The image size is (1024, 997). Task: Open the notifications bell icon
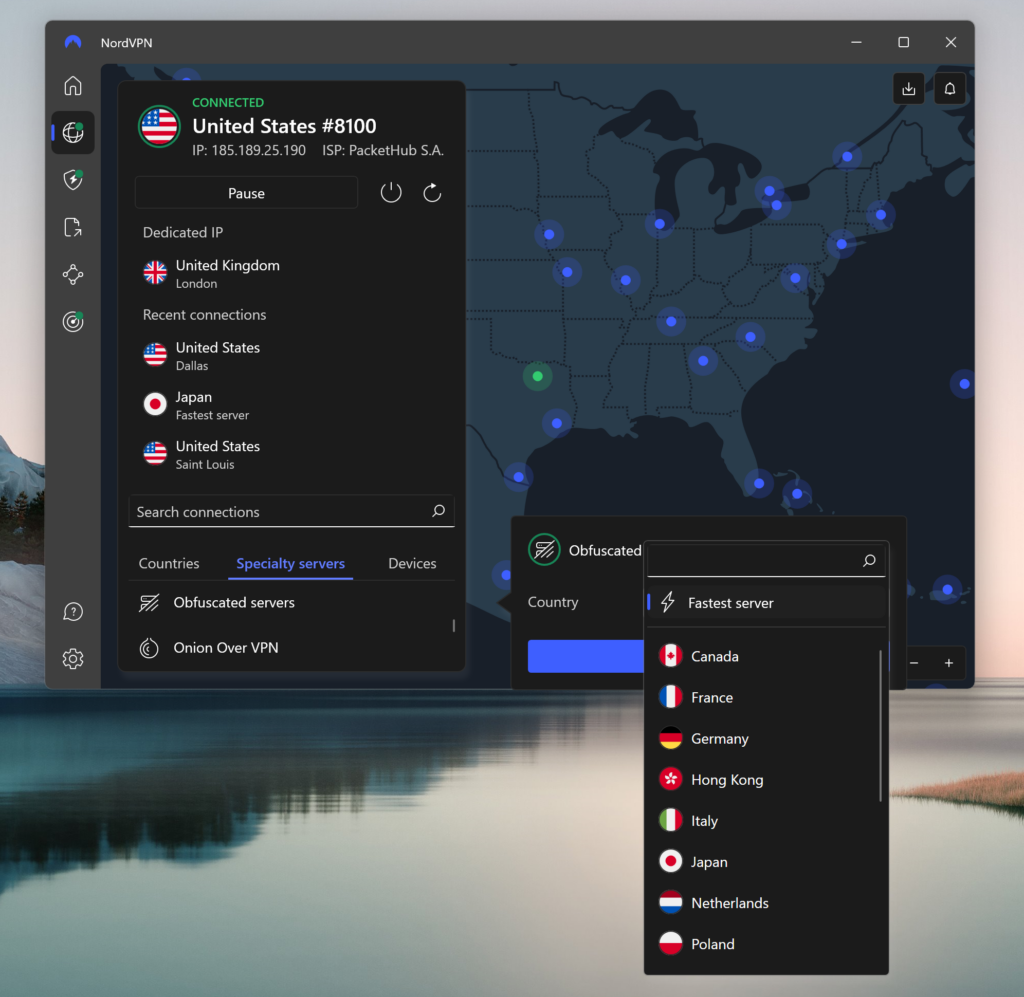tap(950, 89)
